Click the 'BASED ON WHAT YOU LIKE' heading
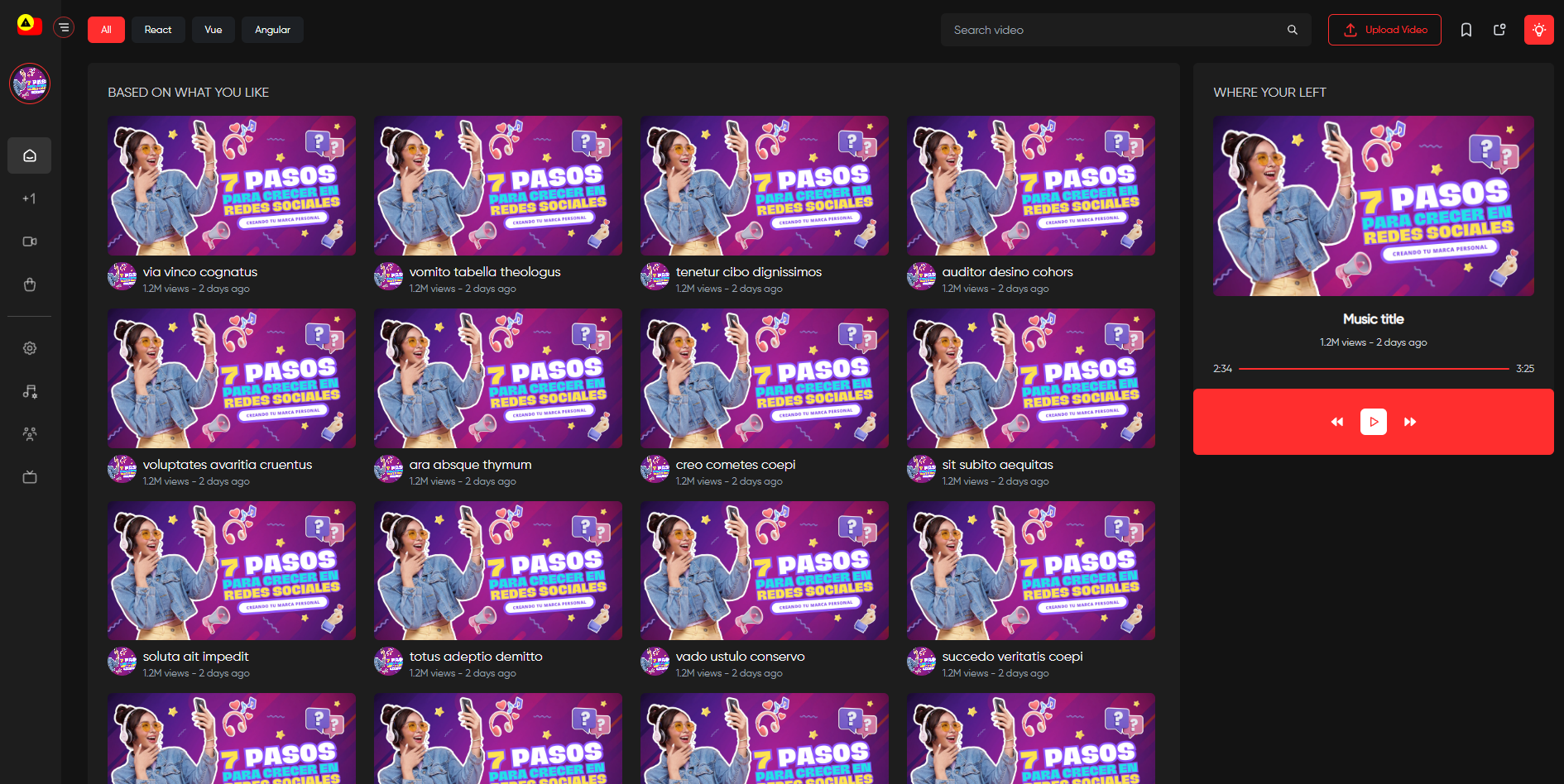This screenshot has width=1564, height=784. click(x=189, y=93)
